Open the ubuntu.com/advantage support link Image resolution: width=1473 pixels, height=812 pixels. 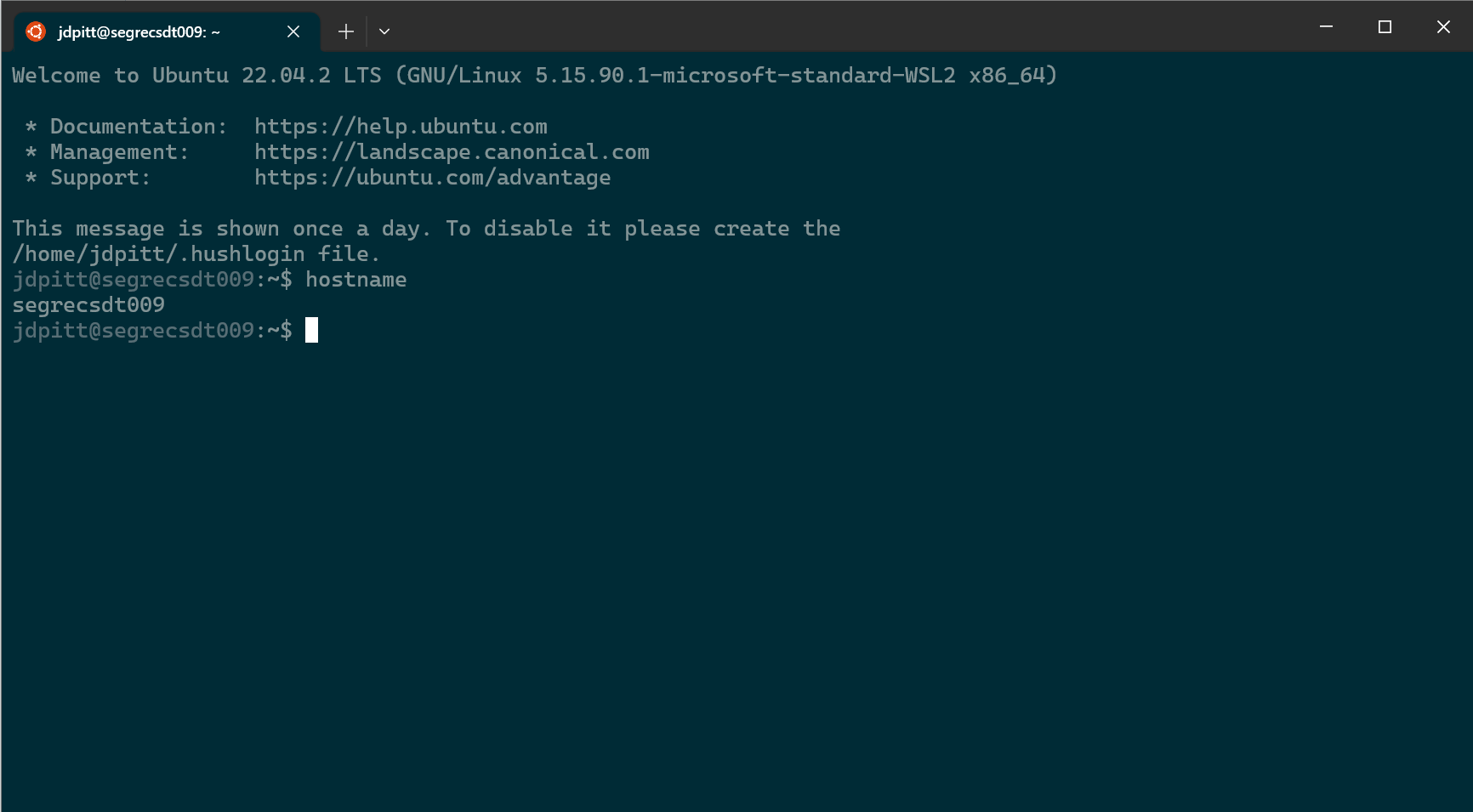click(432, 178)
